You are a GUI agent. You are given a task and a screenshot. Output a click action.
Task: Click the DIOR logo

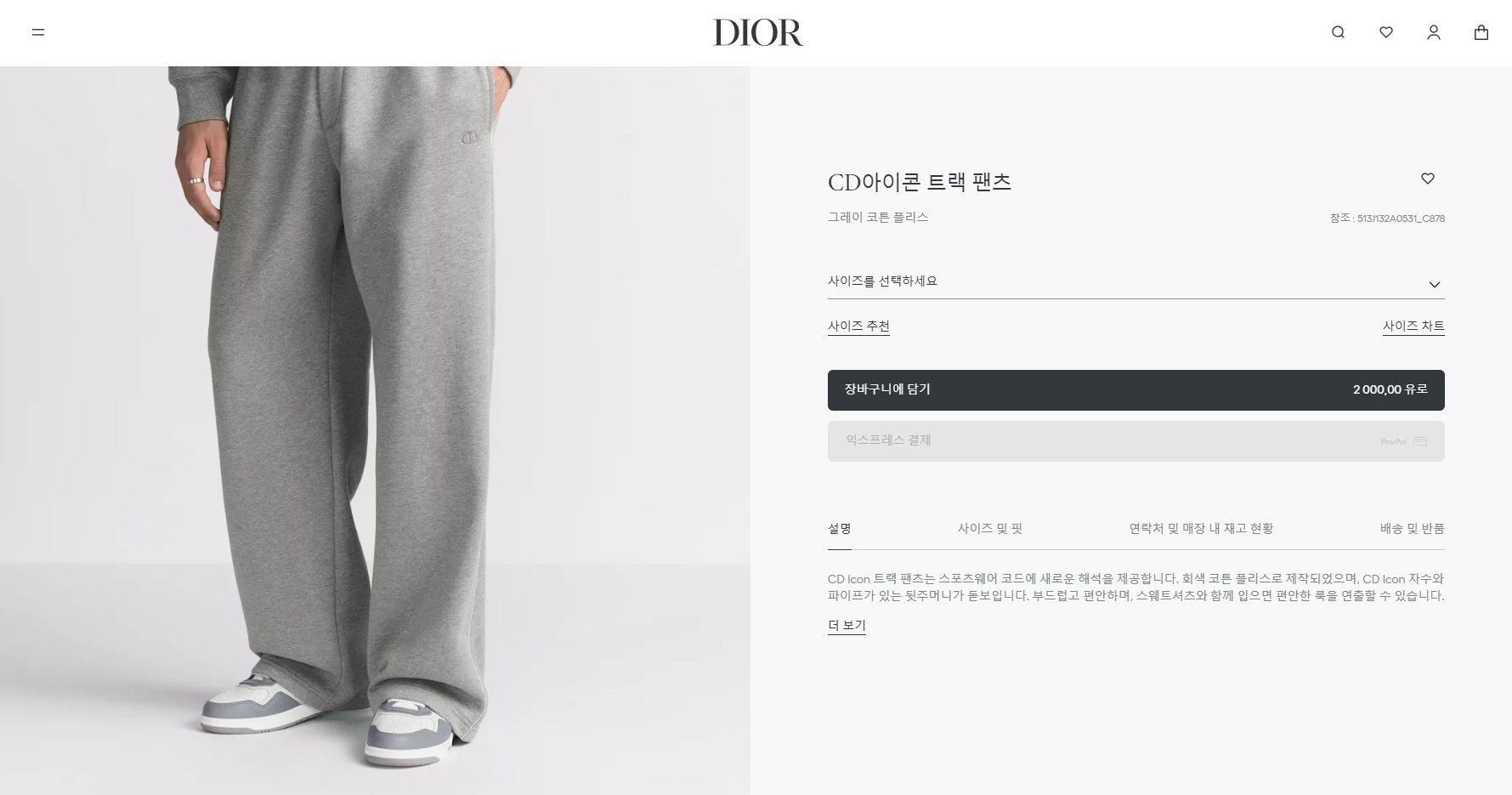(x=757, y=32)
